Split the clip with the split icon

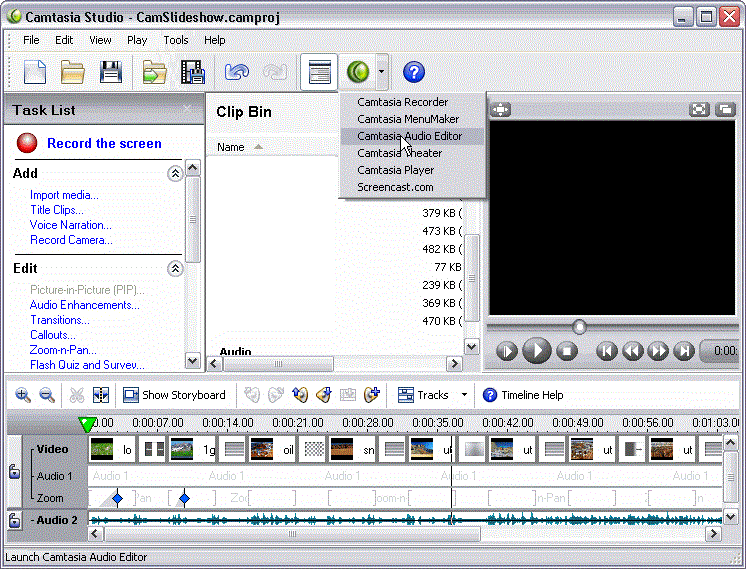pos(101,395)
